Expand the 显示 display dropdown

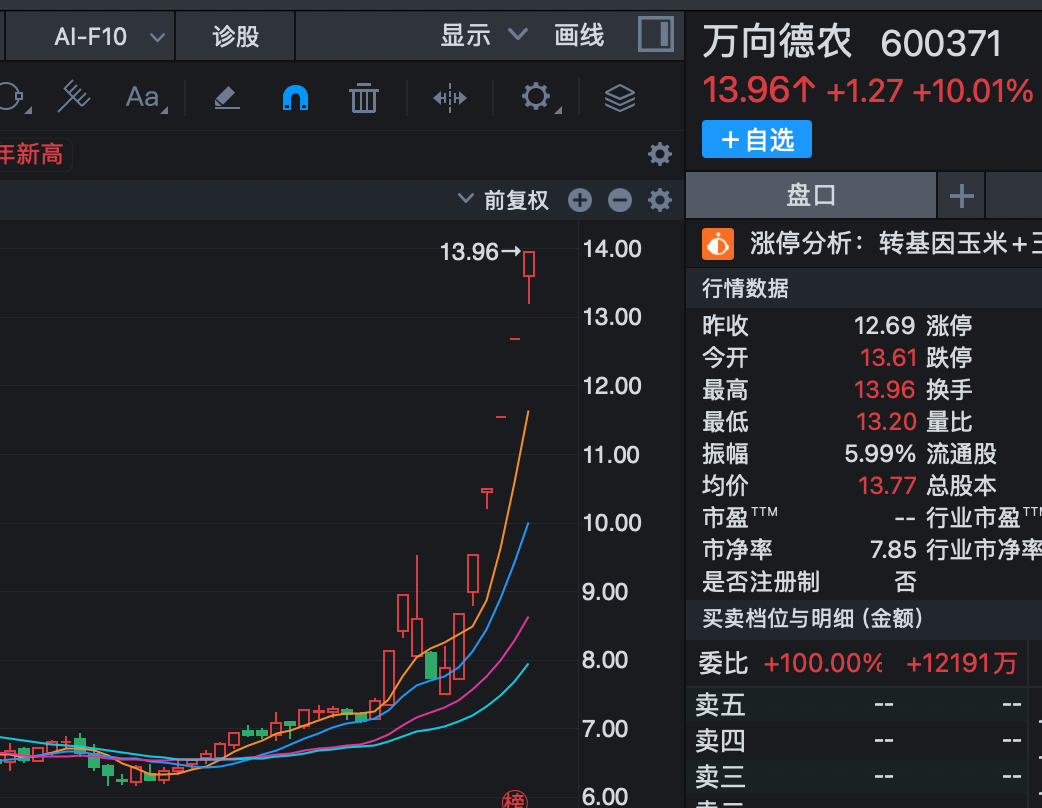coord(483,35)
